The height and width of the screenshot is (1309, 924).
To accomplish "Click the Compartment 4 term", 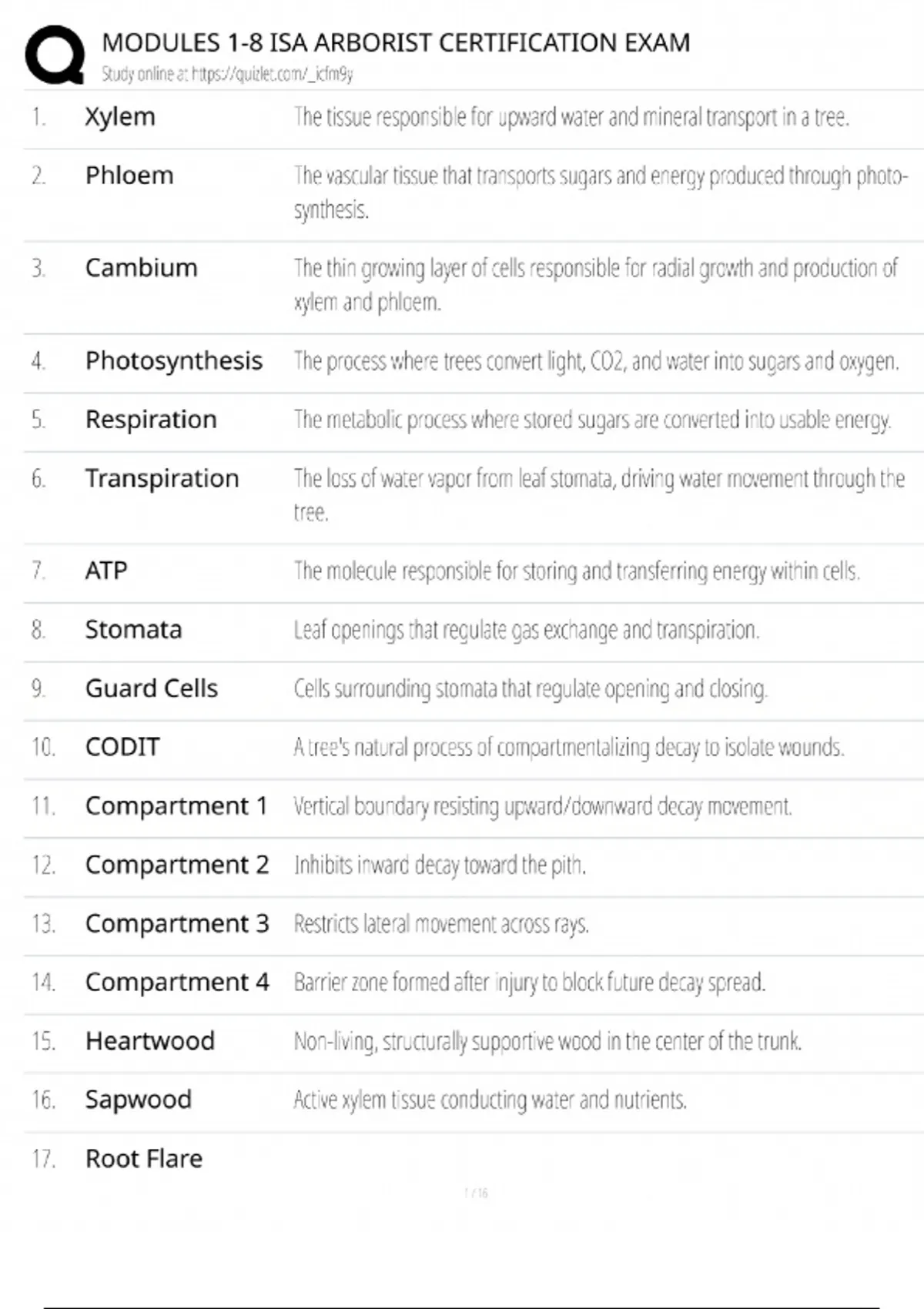I will click(x=177, y=983).
